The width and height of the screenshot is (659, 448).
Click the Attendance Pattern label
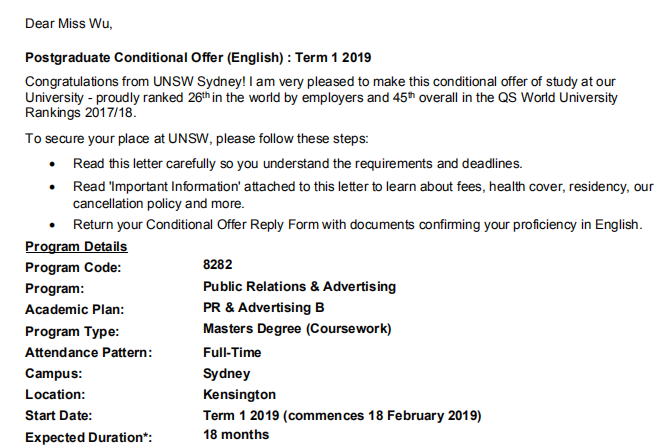[x=88, y=352]
